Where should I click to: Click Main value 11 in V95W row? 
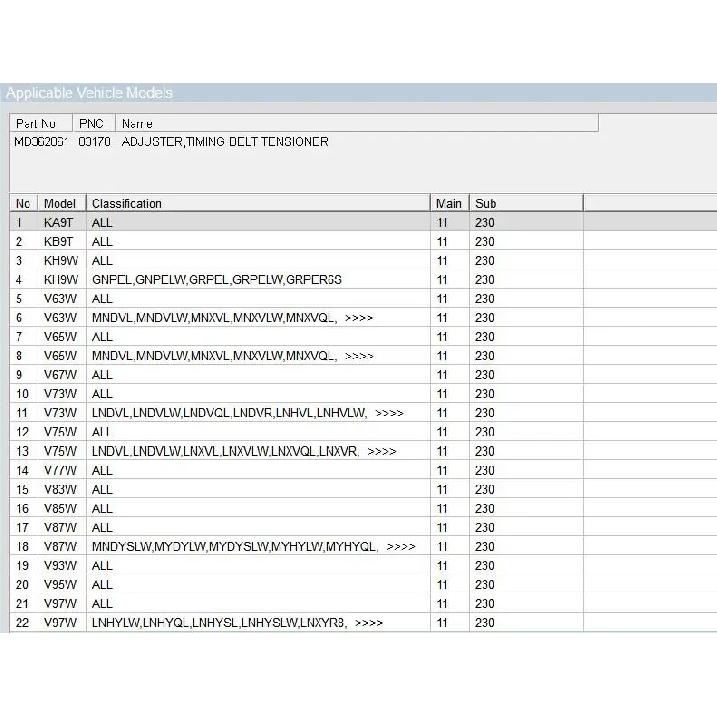point(442,585)
